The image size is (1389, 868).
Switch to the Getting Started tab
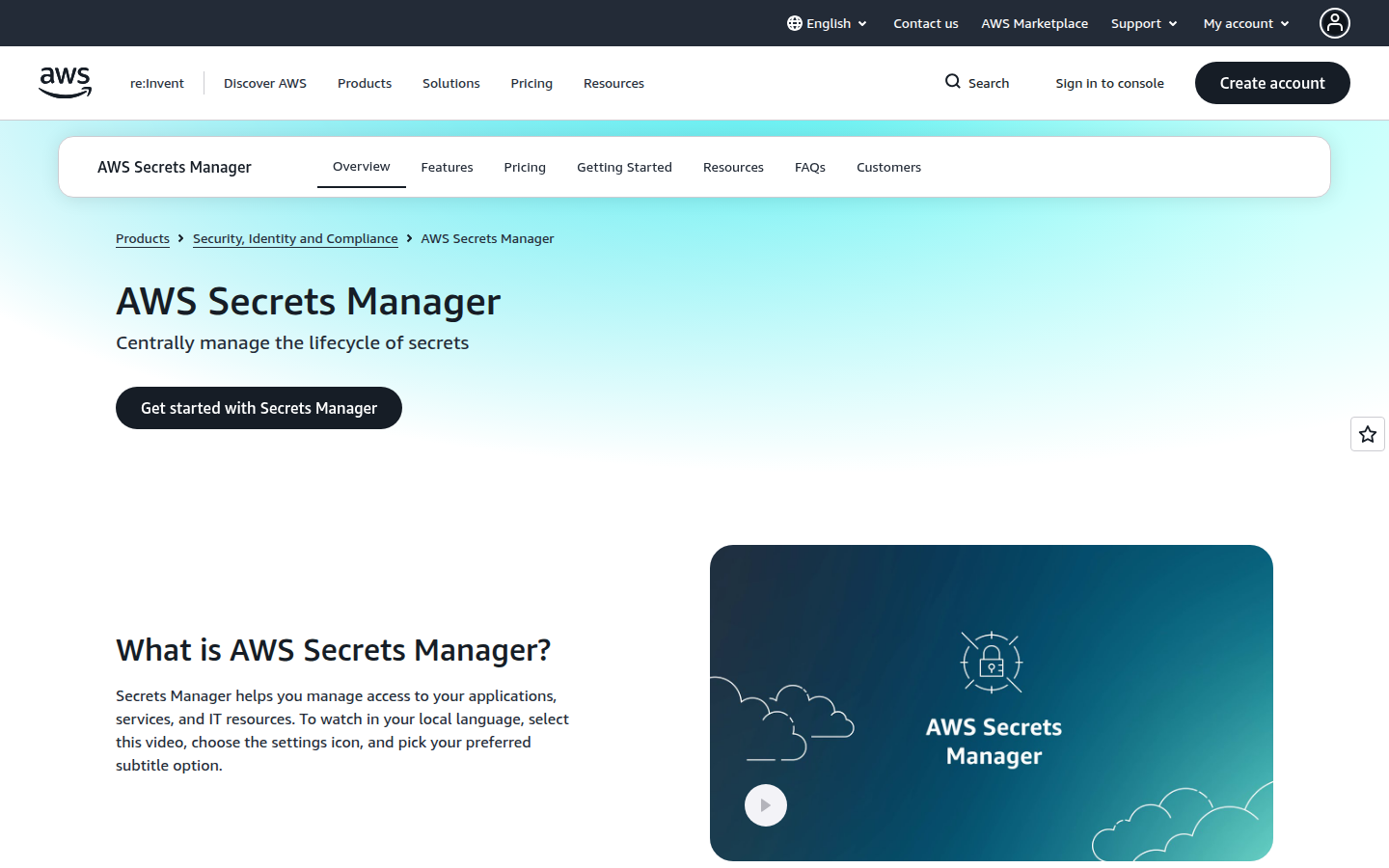coord(624,167)
